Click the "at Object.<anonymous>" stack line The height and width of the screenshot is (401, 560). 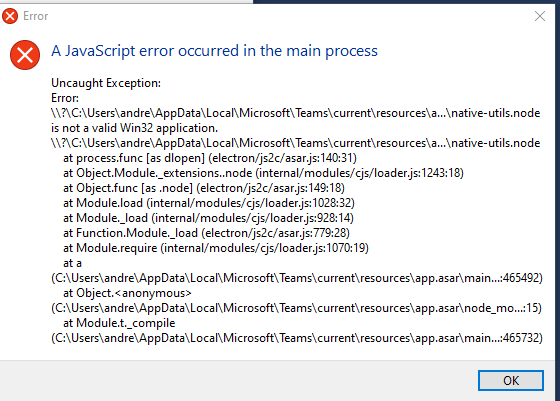(127, 293)
